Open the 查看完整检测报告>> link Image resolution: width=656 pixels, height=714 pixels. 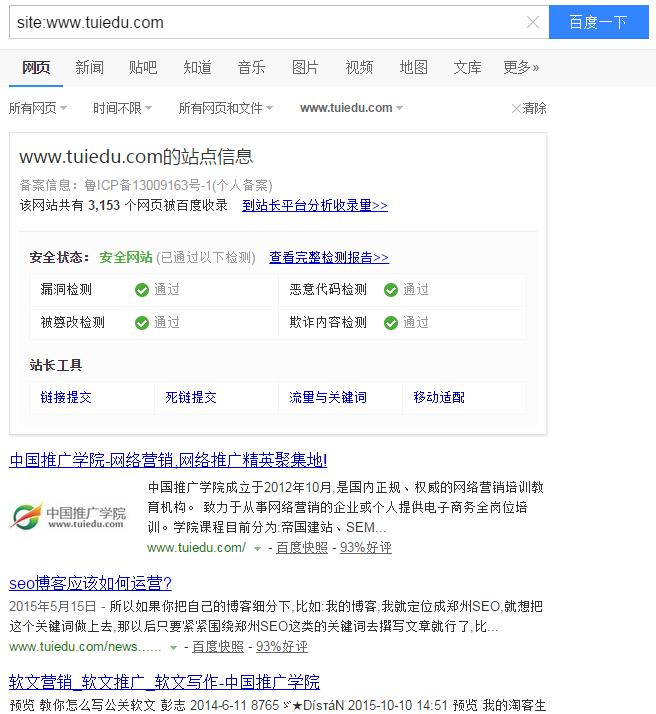(329, 257)
